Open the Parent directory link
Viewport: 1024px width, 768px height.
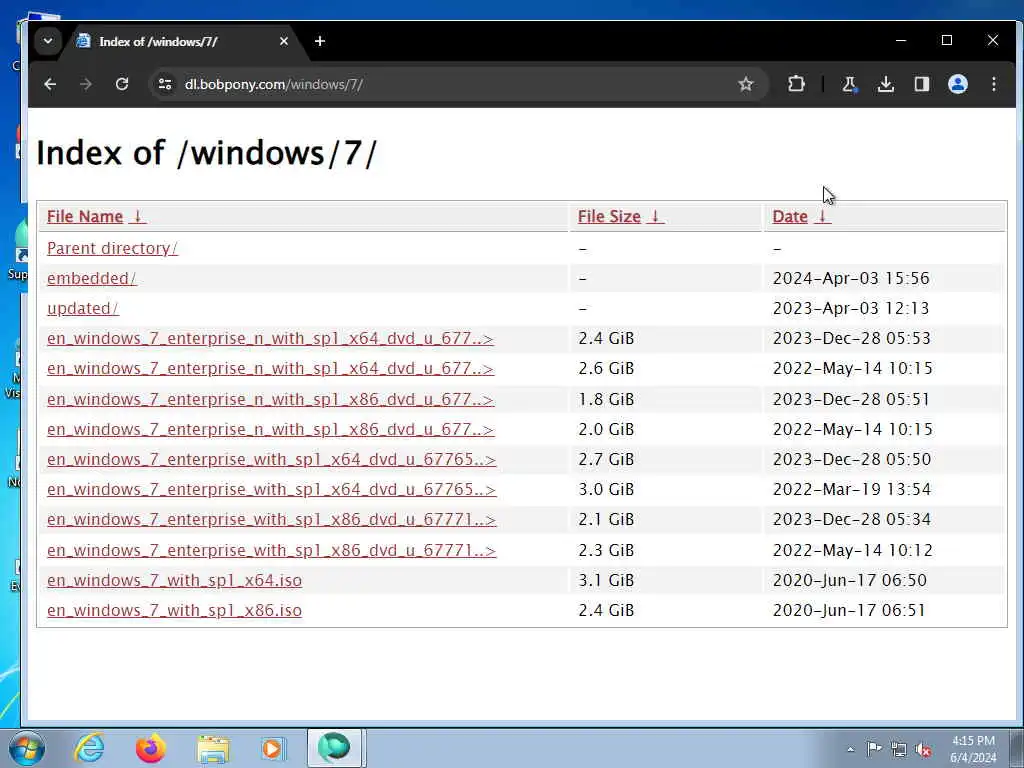click(x=112, y=248)
